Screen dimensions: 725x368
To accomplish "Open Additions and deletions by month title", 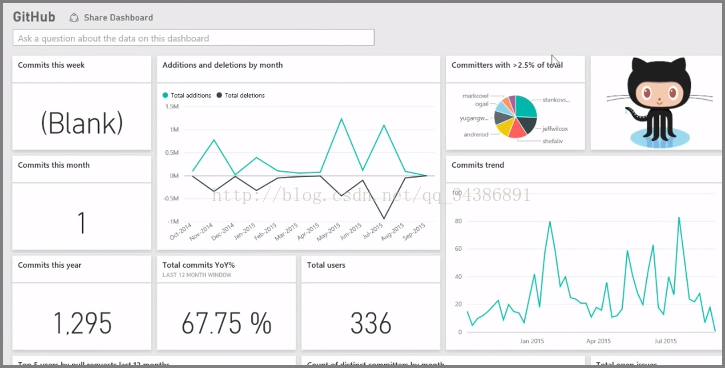I will [x=222, y=65].
